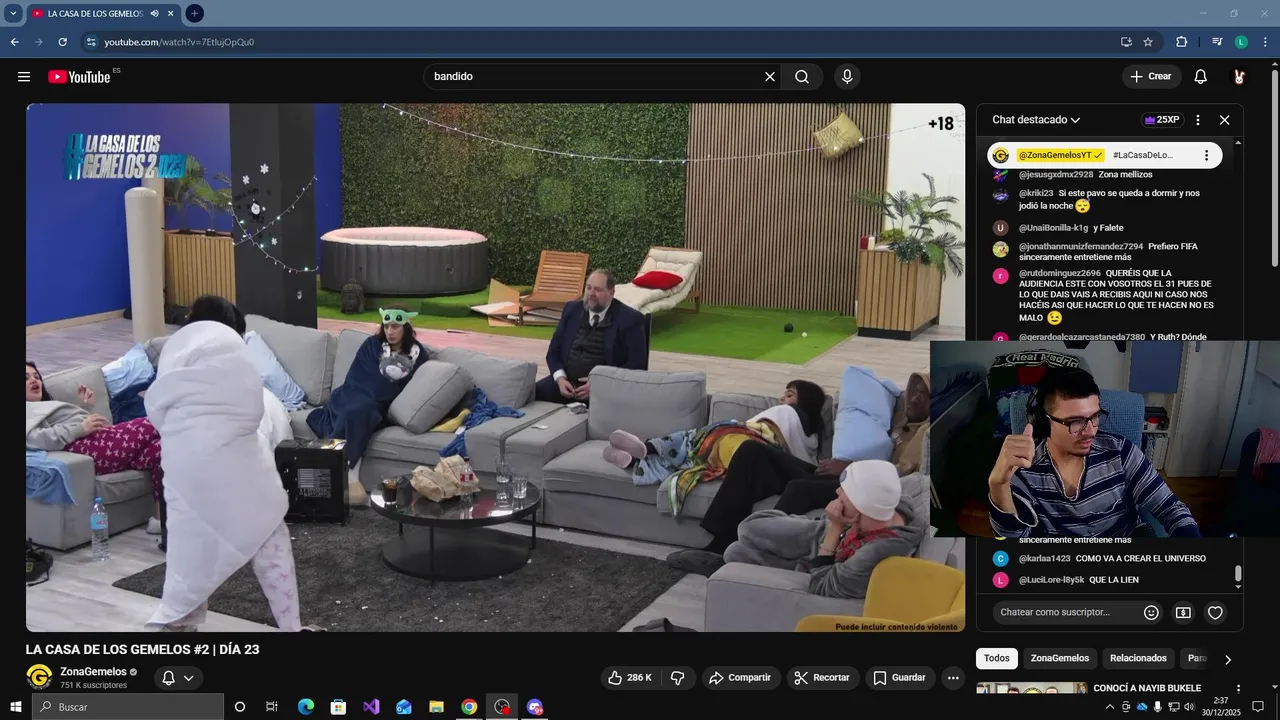Image resolution: width=1280 pixels, height=720 pixels.
Task: Open Super Chat dollar icon
Action: pyautogui.click(x=1183, y=613)
